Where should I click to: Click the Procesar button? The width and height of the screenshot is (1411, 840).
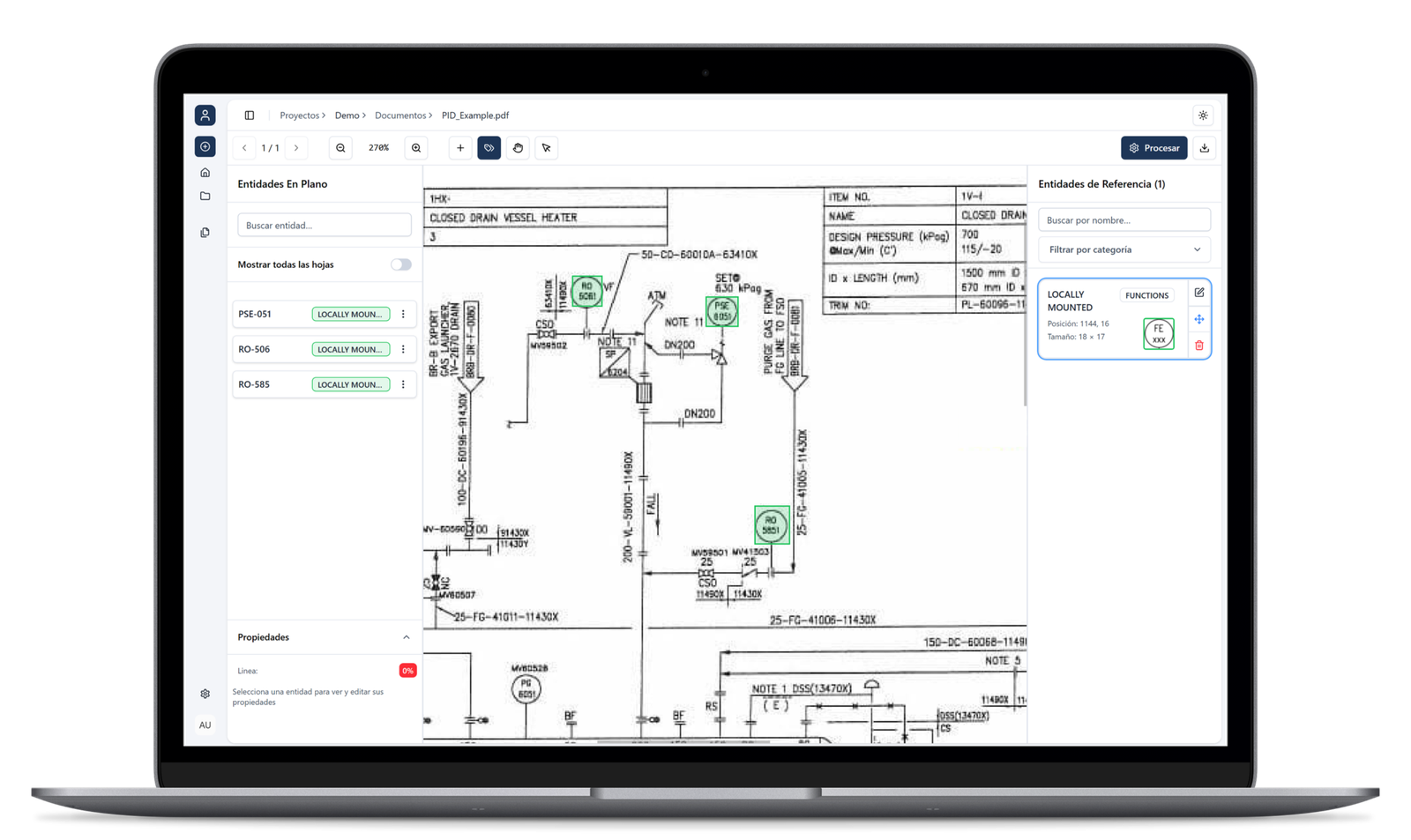coord(1153,148)
